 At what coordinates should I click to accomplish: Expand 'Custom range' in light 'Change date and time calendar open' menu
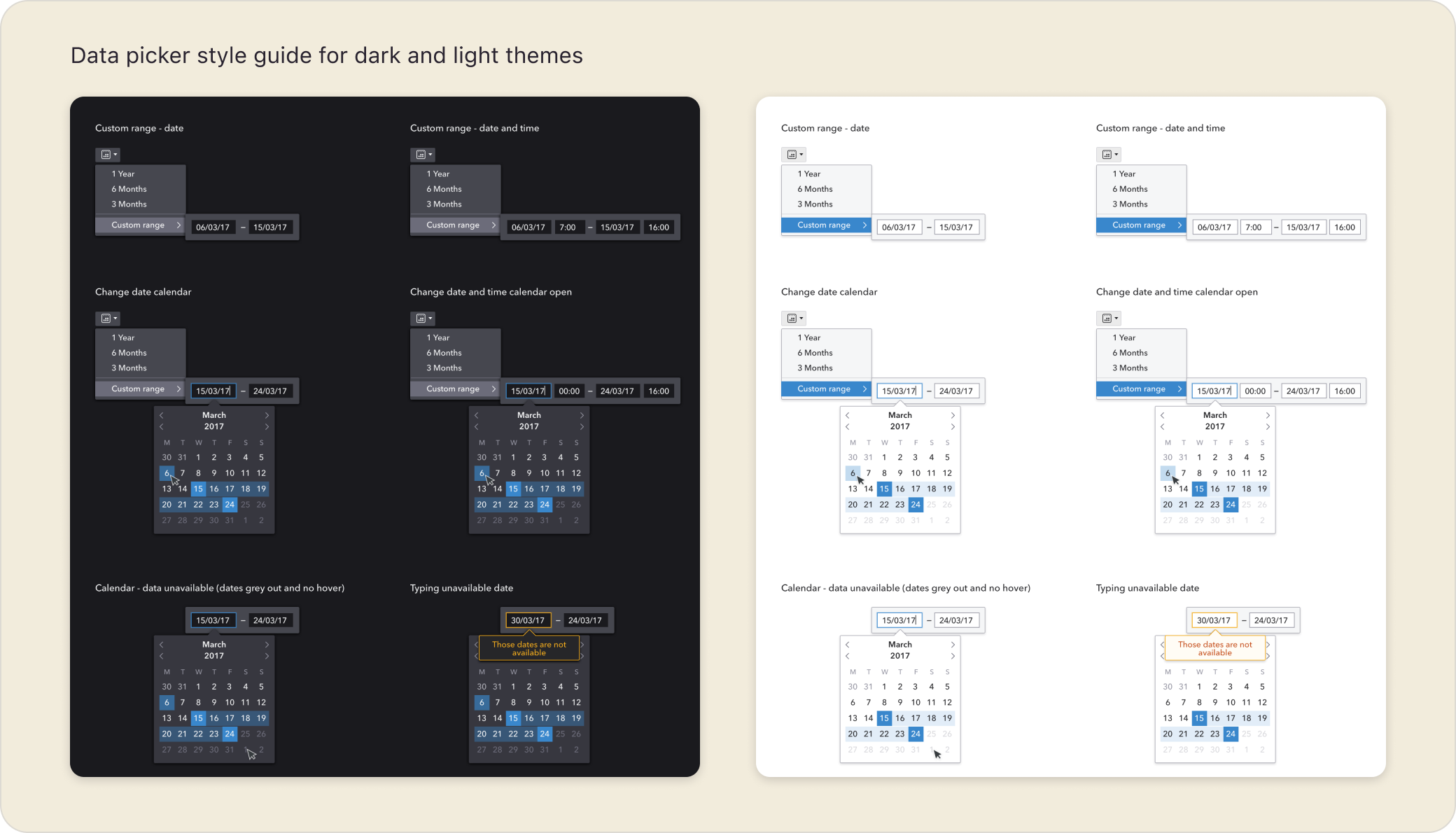coord(1142,389)
